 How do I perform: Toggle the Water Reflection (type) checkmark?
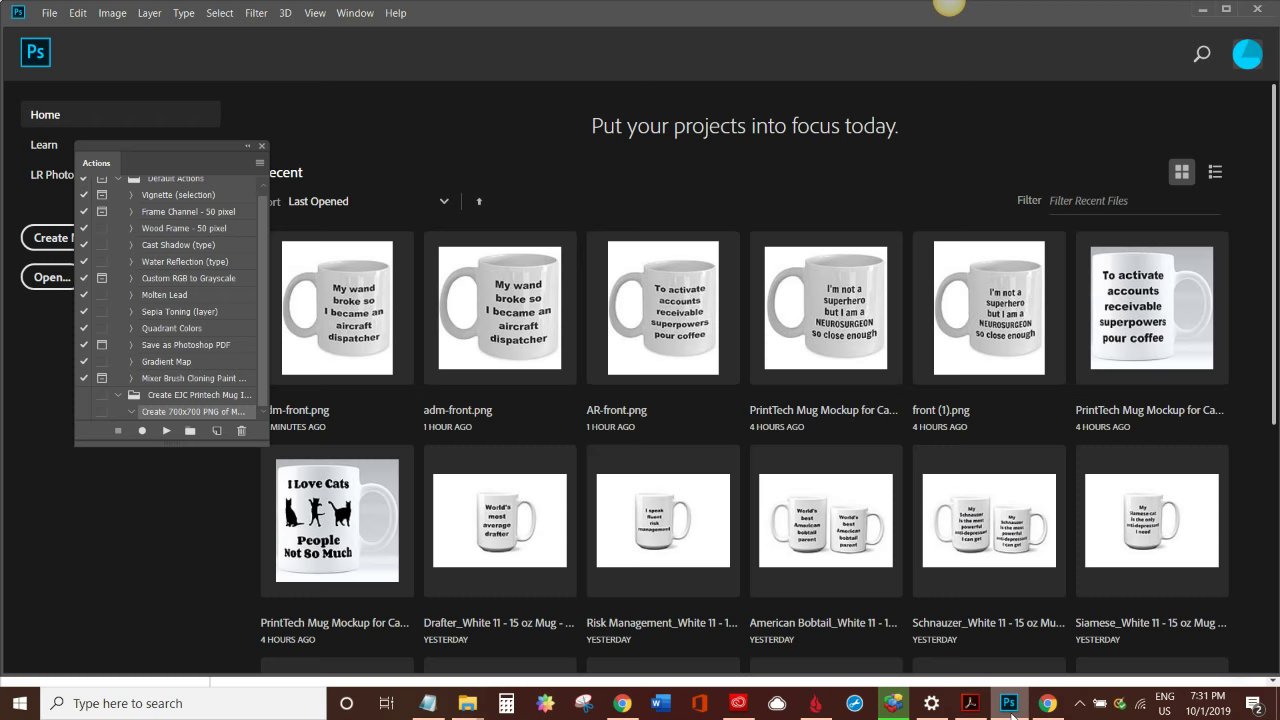click(84, 262)
